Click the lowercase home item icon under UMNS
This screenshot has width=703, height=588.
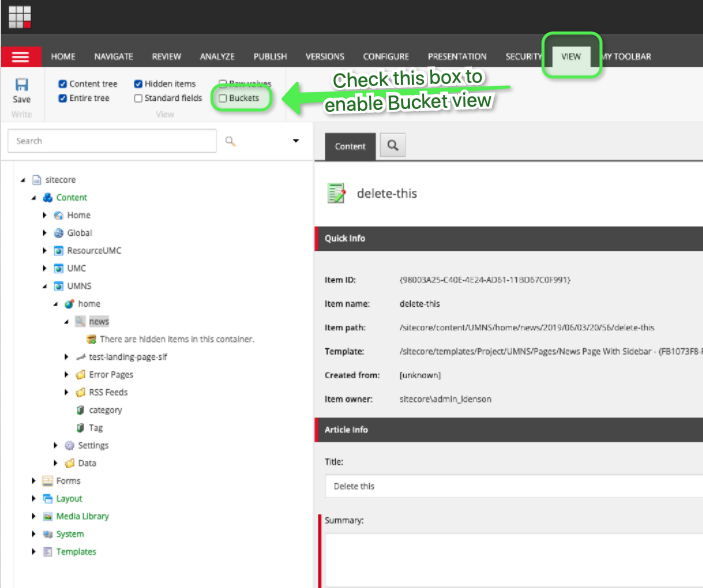click(69, 304)
